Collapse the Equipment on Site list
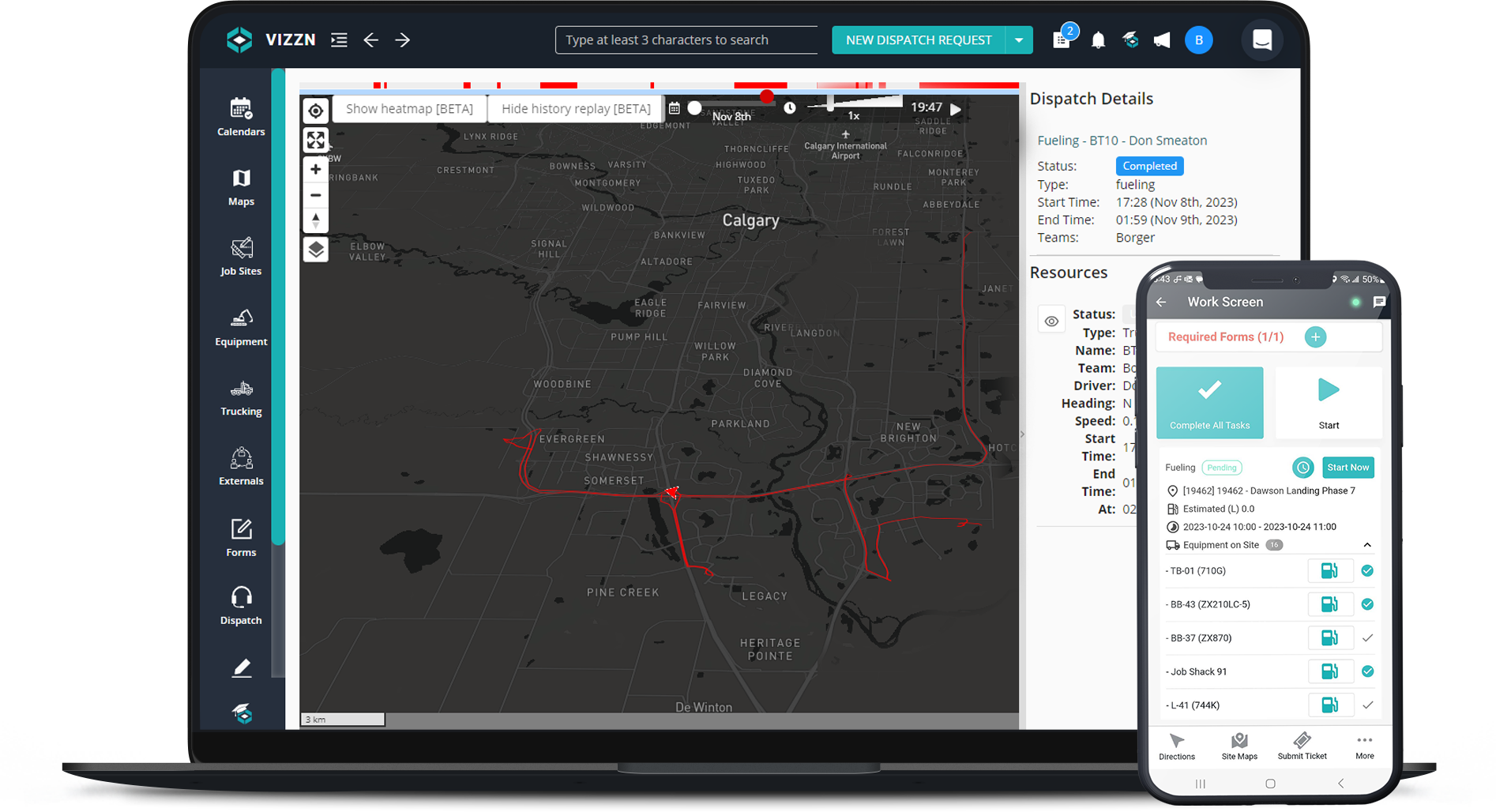 1368,544
